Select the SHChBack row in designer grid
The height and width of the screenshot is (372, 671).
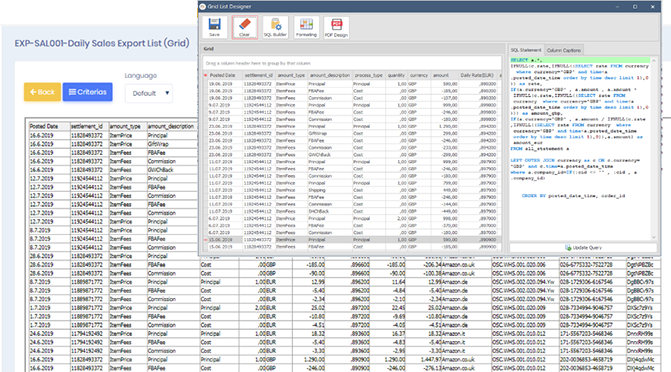353,211
